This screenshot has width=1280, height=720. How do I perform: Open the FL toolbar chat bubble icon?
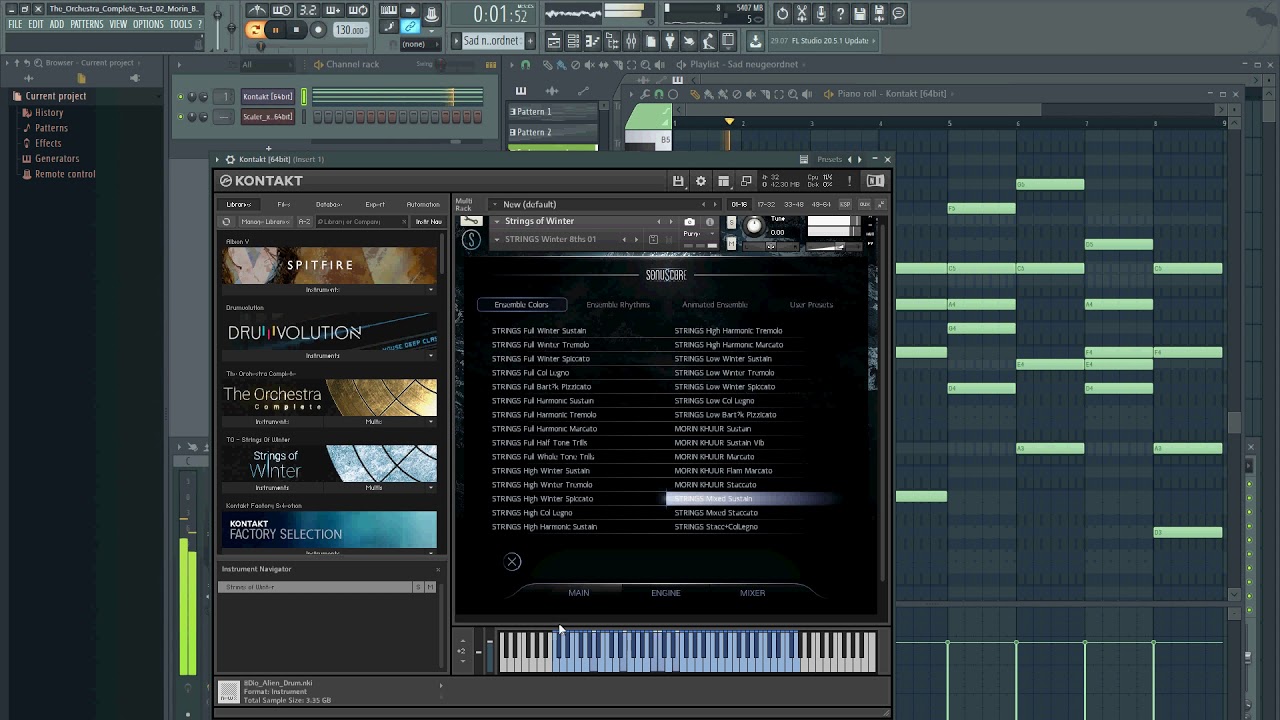[898, 13]
